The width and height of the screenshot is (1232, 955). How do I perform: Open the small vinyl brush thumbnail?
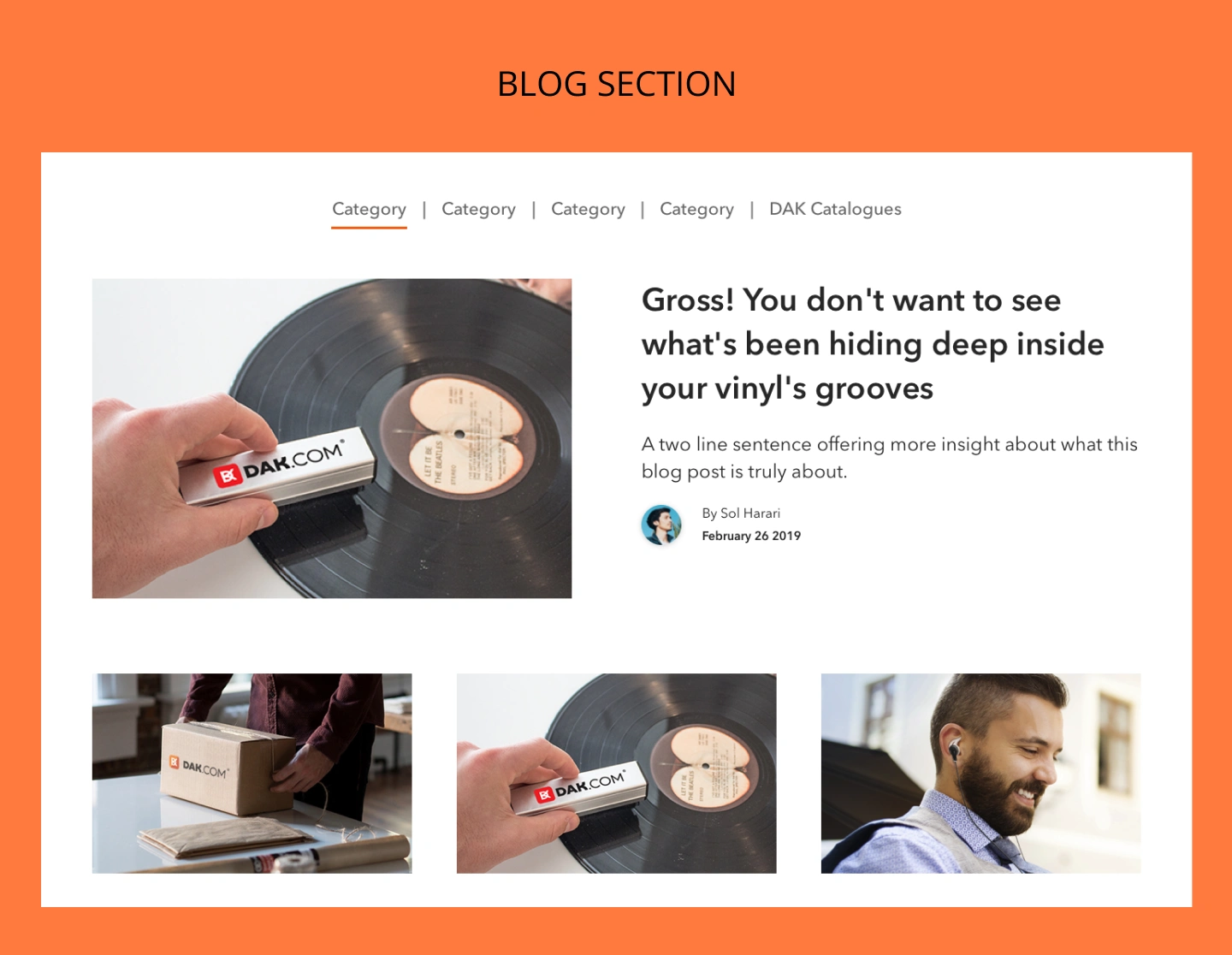(616, 774)
